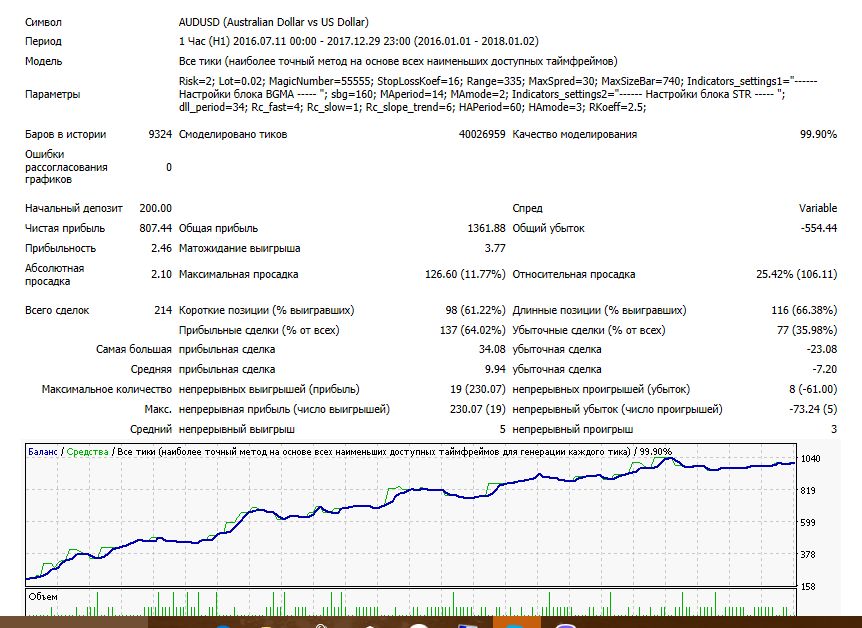
Task: Click the 'Короткие позиции (% выигравших)' label
Action: pyautogui.click(x=267, y=310)
